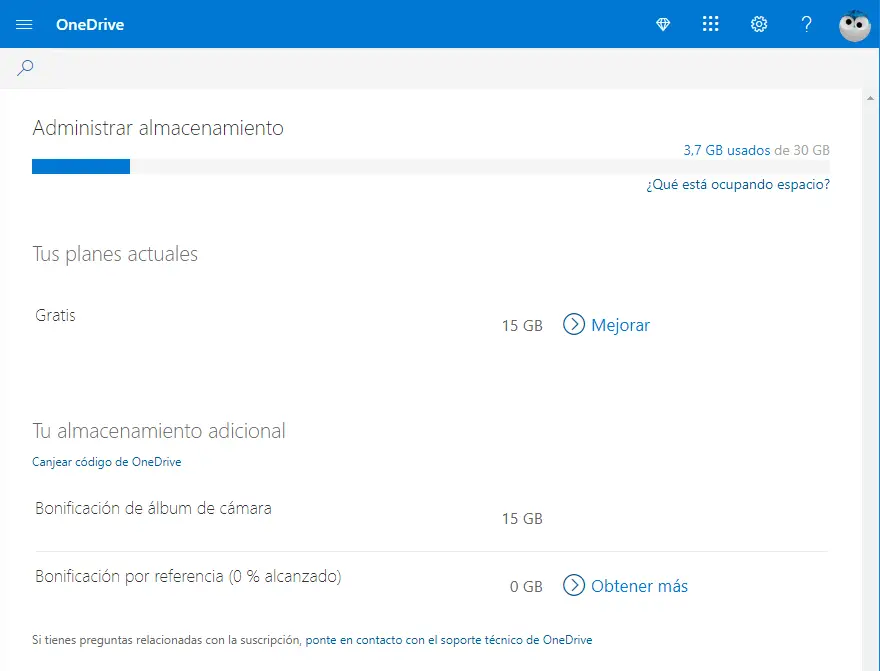Click 'Administrar almacenamiento' heading
Screen dimensions: 880x671
tap(158, 128)
